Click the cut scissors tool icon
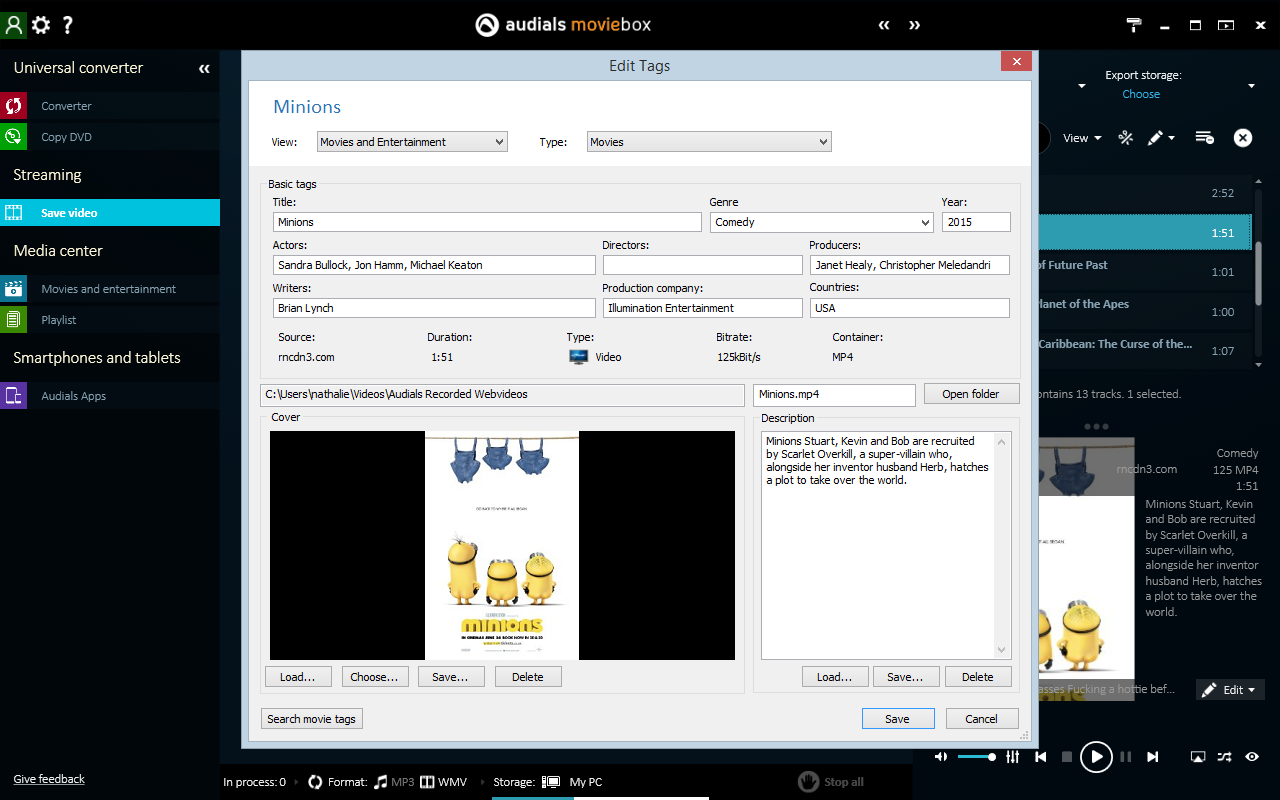 1125,138
